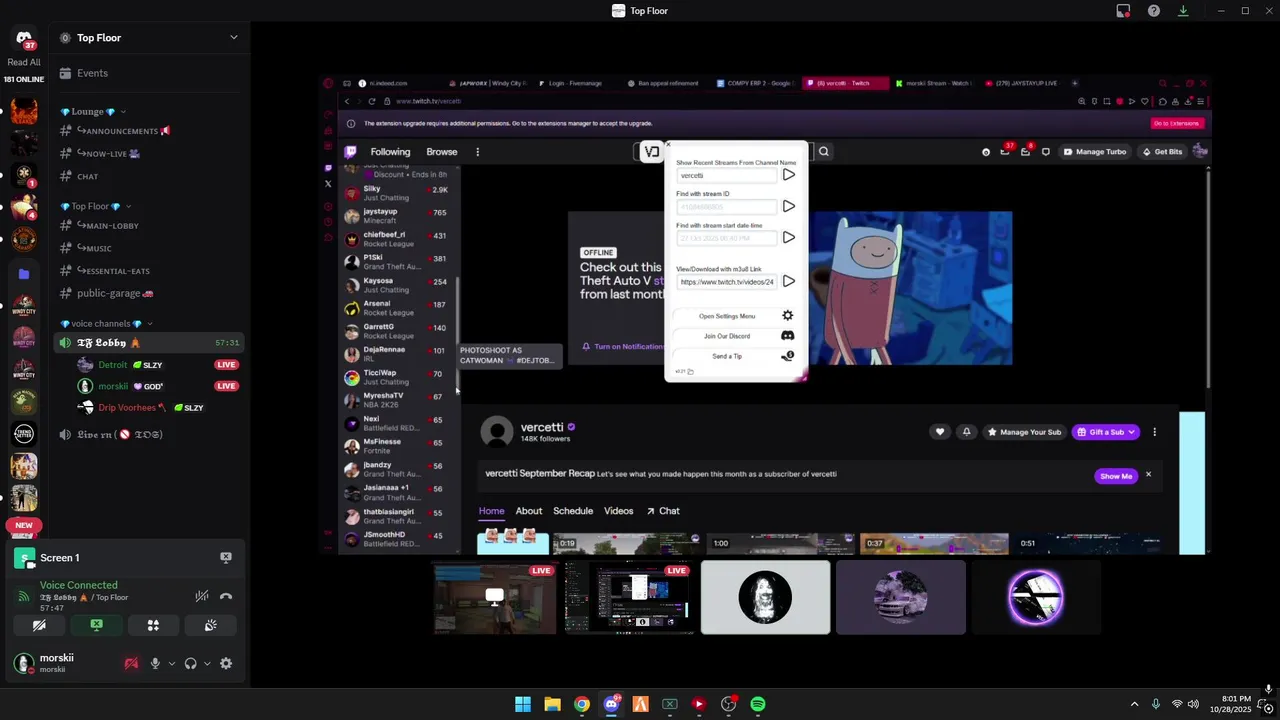1280x720 pixels.
Task: Open the Events calendar entry
Action: [x=150, y=73]
